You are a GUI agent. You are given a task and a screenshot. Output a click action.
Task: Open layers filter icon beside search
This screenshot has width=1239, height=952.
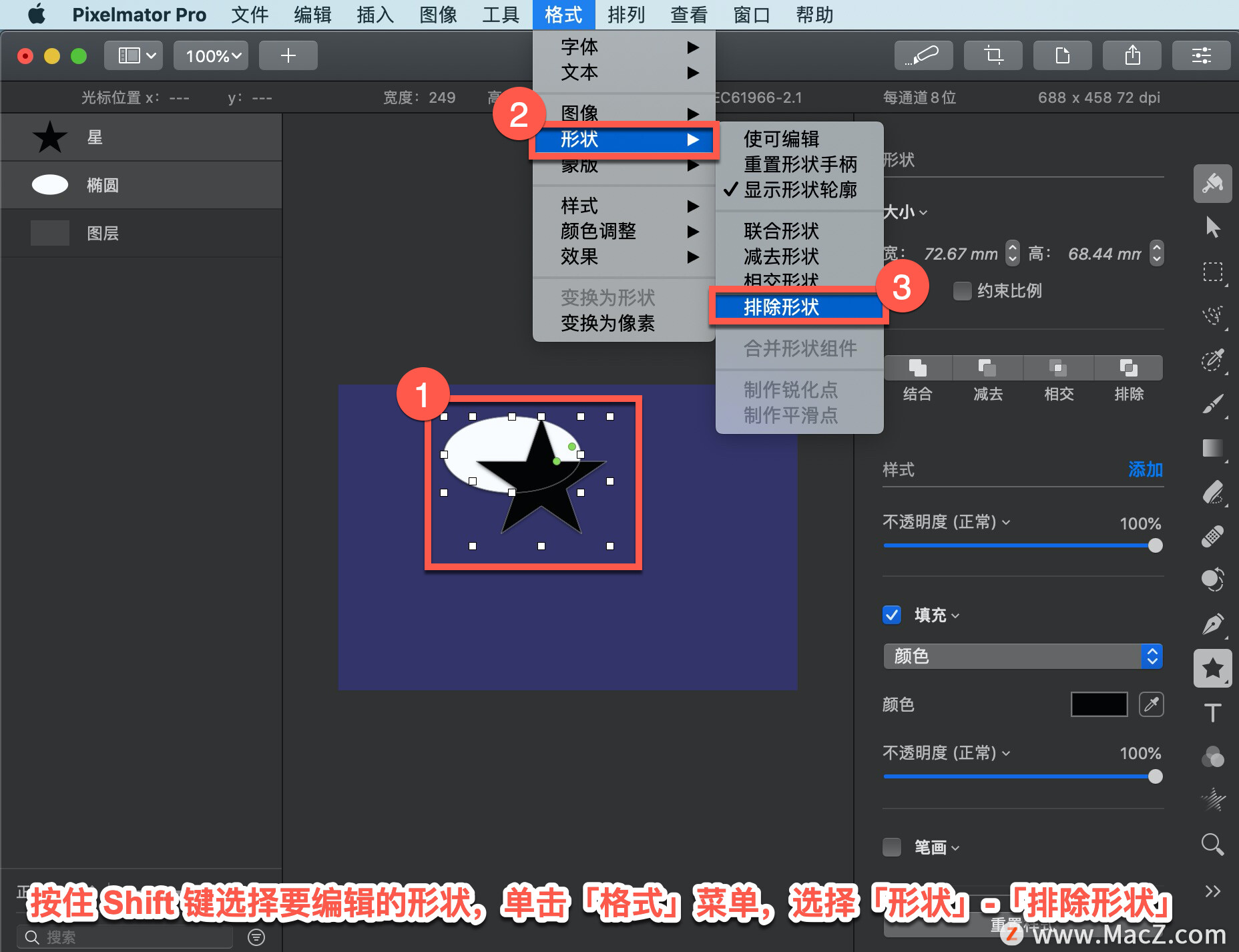(x=256, y=937)
